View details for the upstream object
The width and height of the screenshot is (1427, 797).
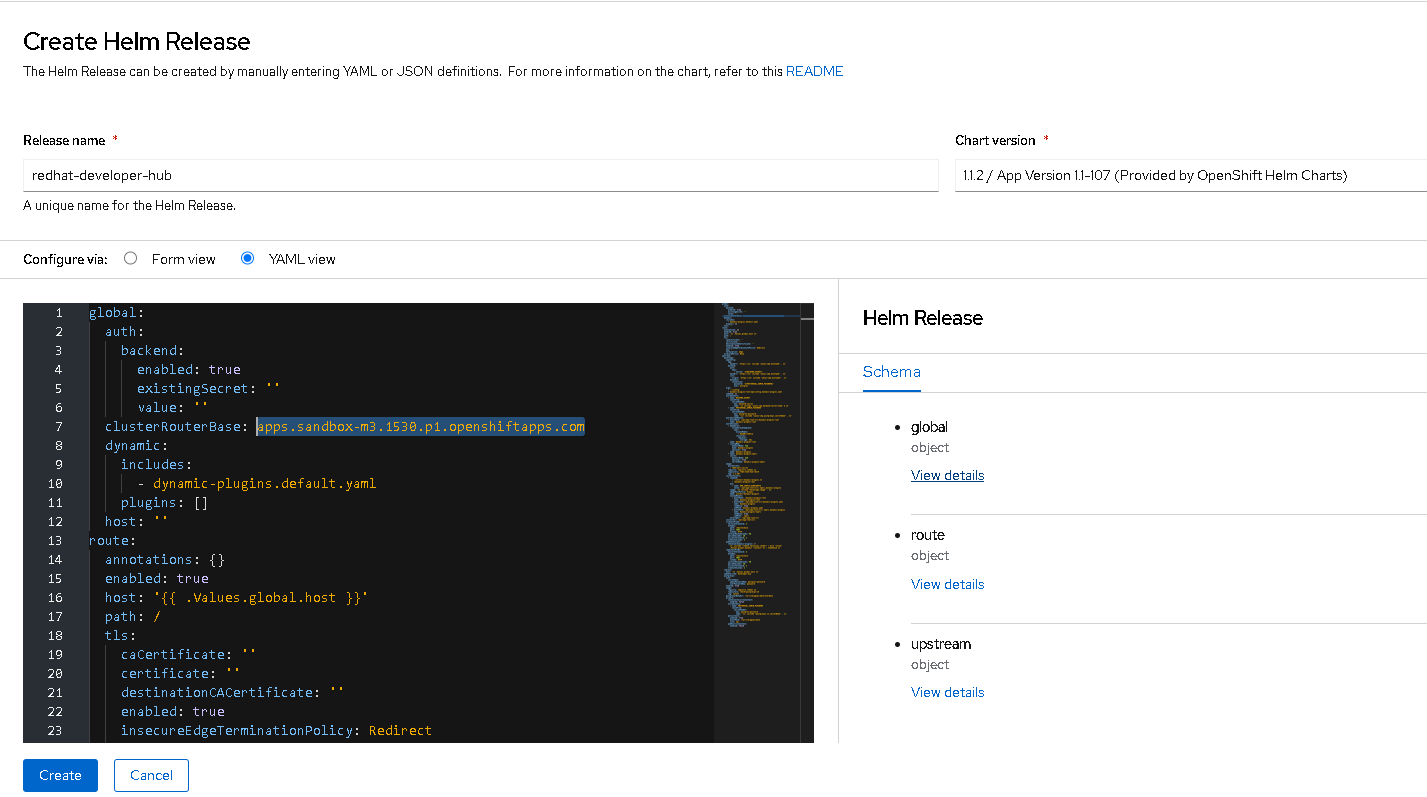coord(947,692)
